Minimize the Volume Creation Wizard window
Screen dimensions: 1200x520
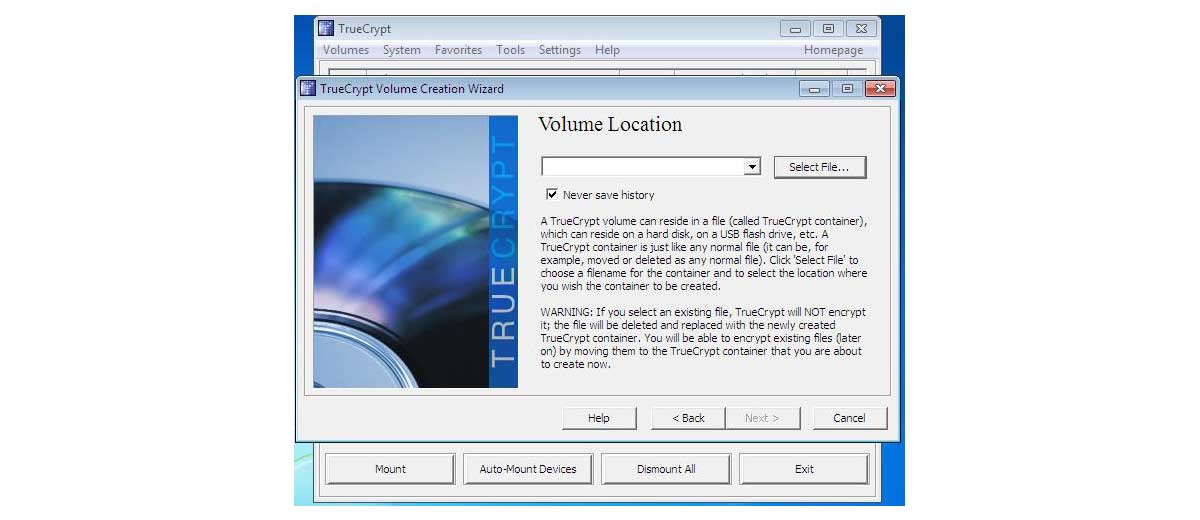click(x=814, y=89)
